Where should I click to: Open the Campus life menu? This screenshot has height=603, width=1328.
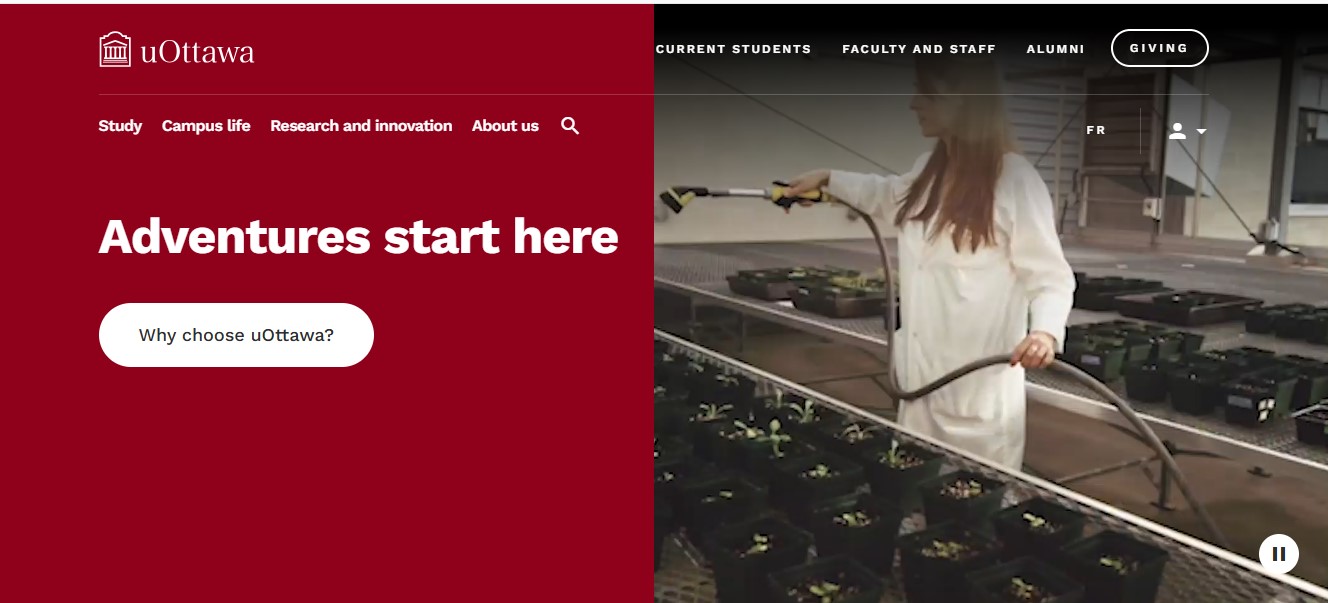(206, 126)
